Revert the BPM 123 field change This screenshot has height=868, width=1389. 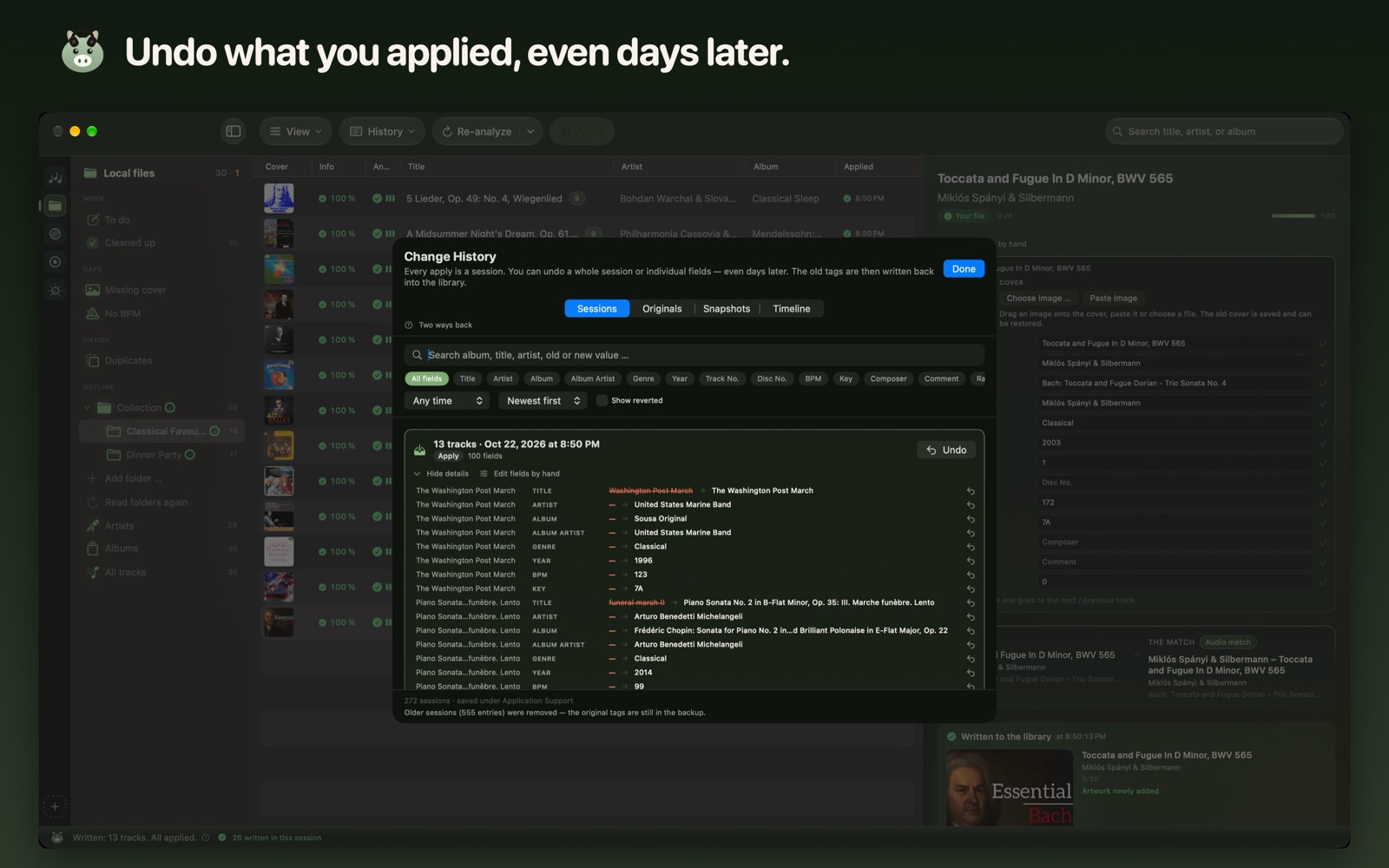coord(971,575)
